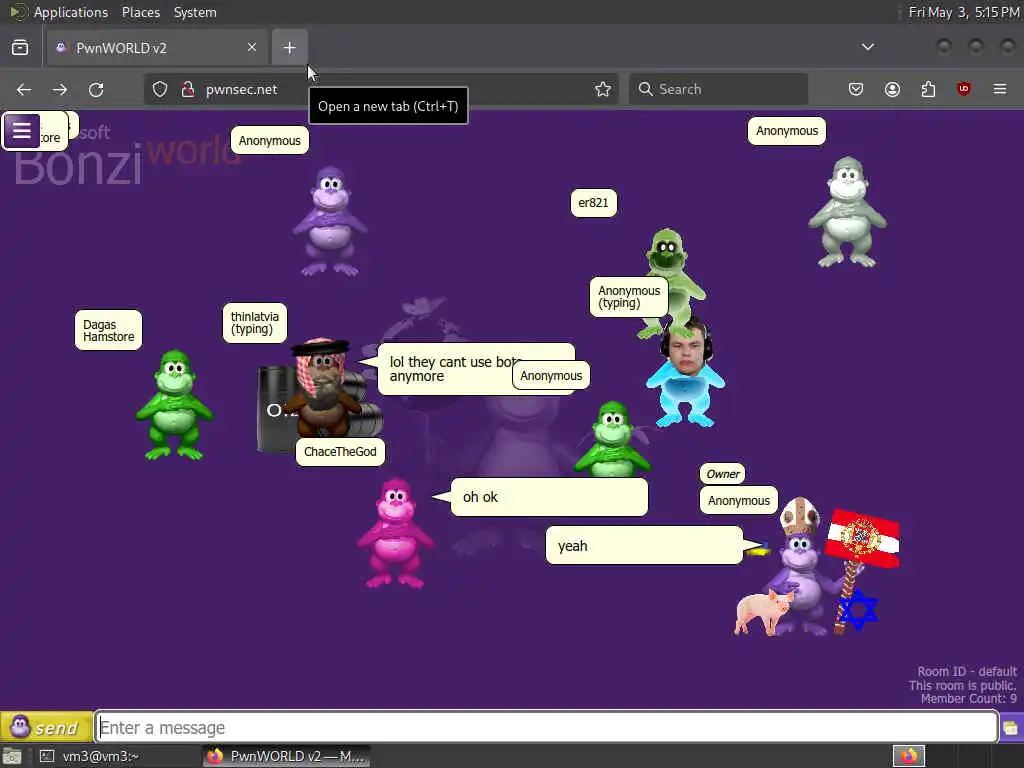Click the purple Bonzi under Anonymous tag
Viewport: 1024px width, 768px height.
click(x=330, y=221)
